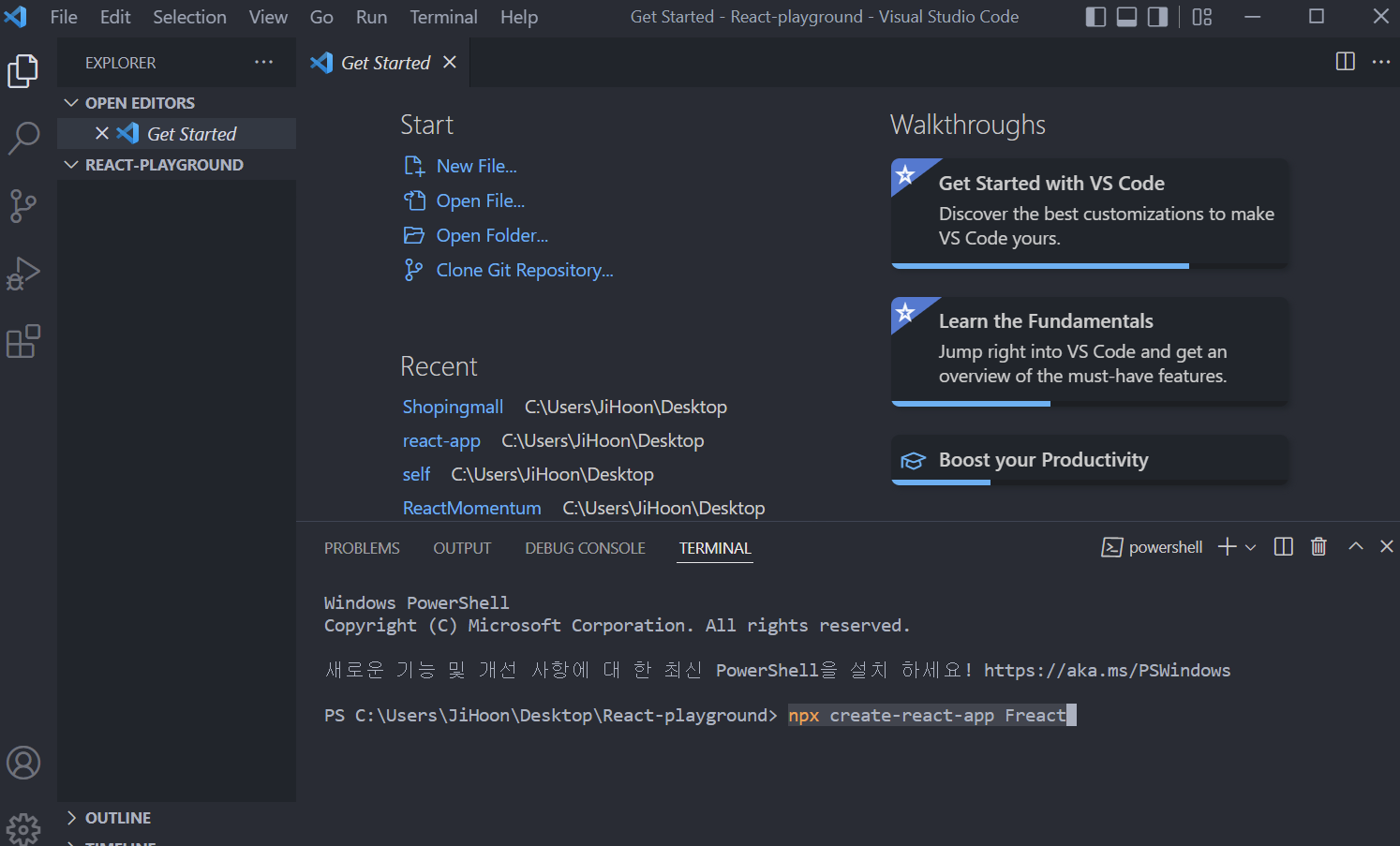
Task: Click the Start heading
Action: point(426,125)
